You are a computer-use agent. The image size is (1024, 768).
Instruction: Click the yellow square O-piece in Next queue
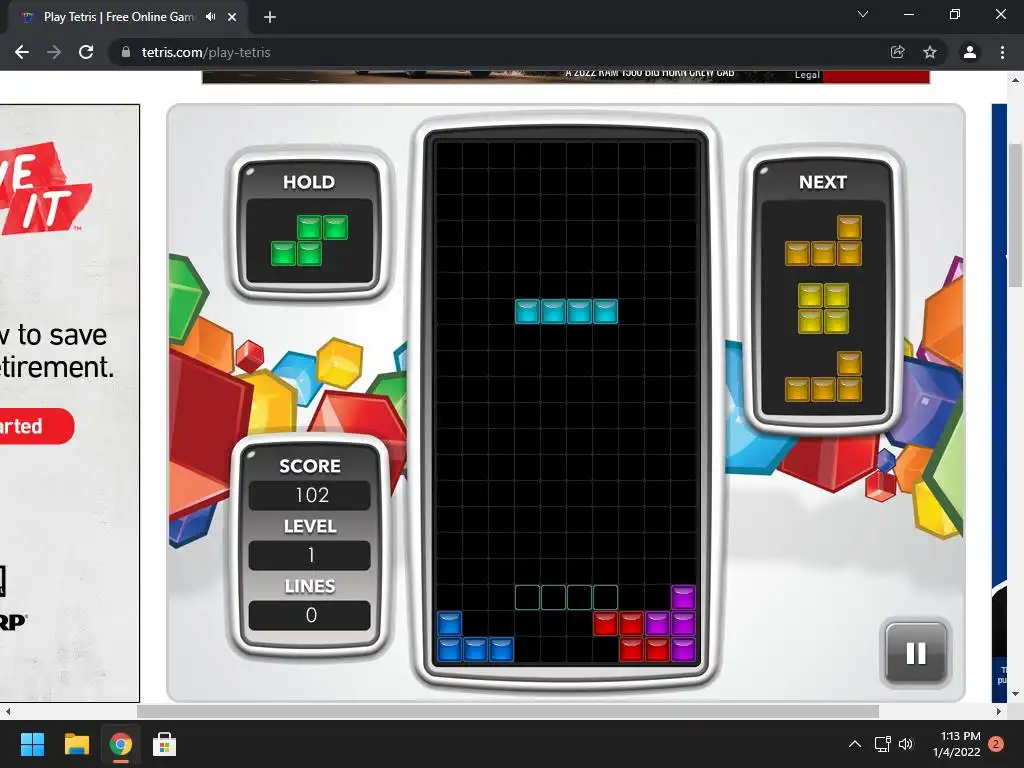click(823, 308)
